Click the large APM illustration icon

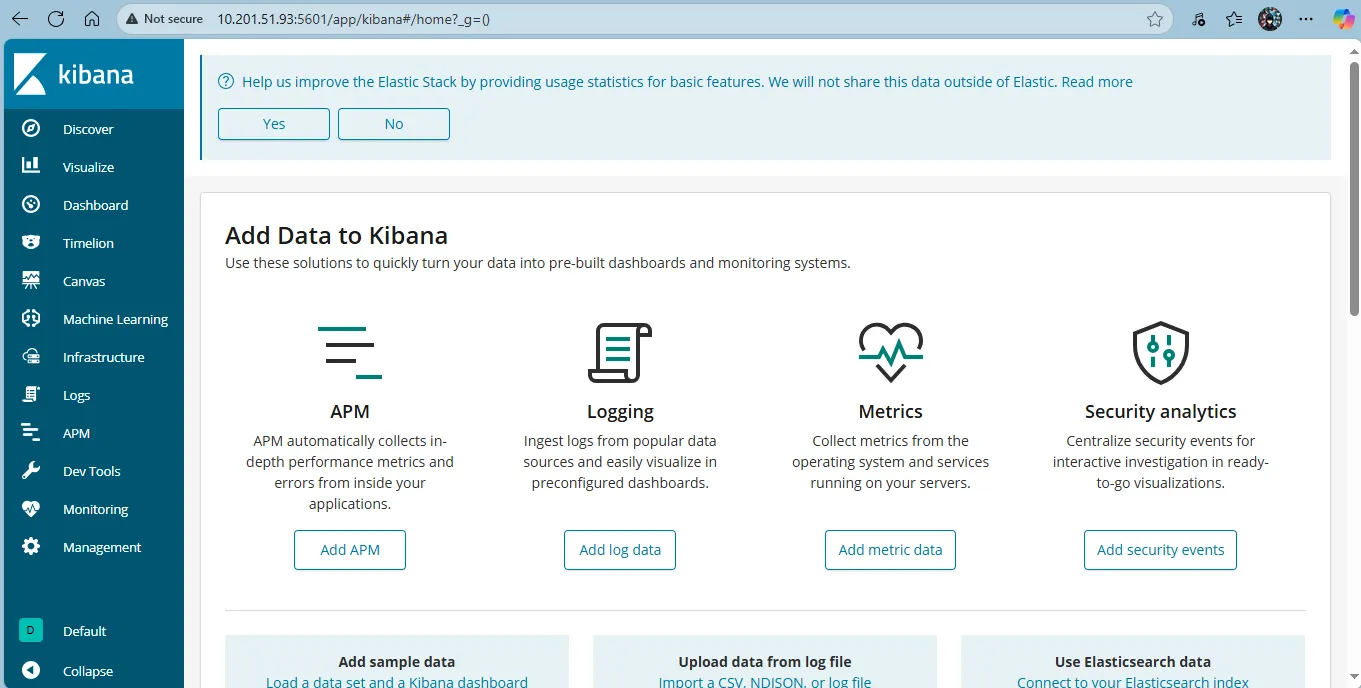click(350, 352)
